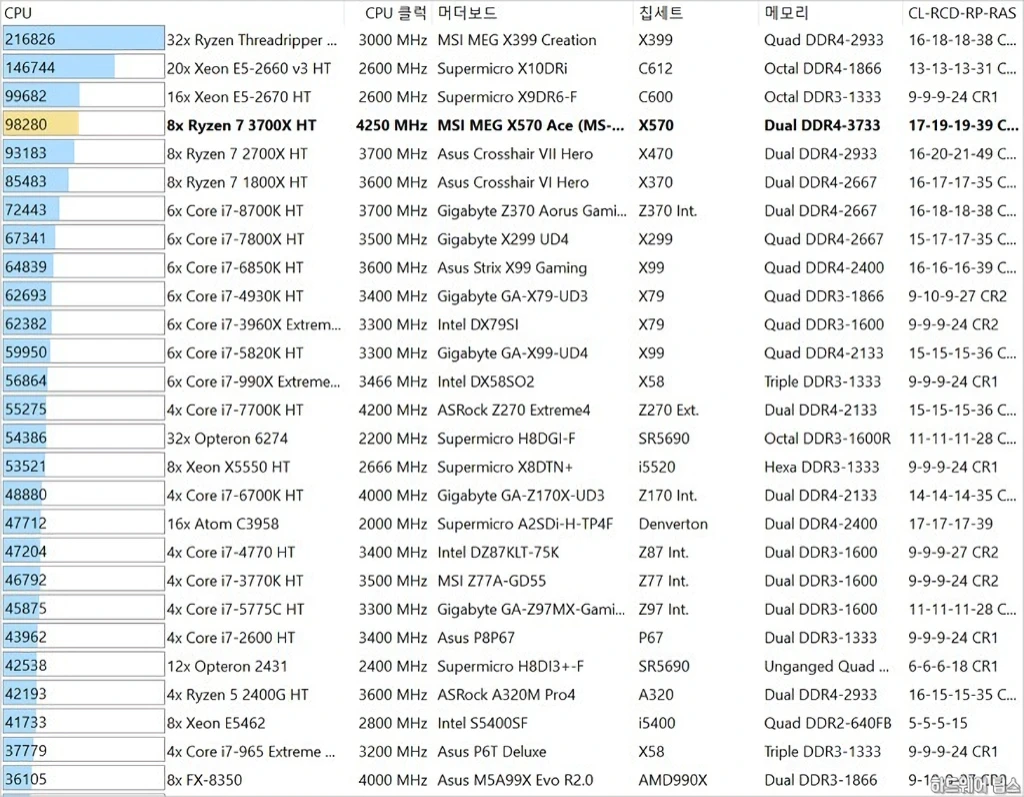
Task: Click 6x Core i7-4930K HT
Action: point(235,296)
